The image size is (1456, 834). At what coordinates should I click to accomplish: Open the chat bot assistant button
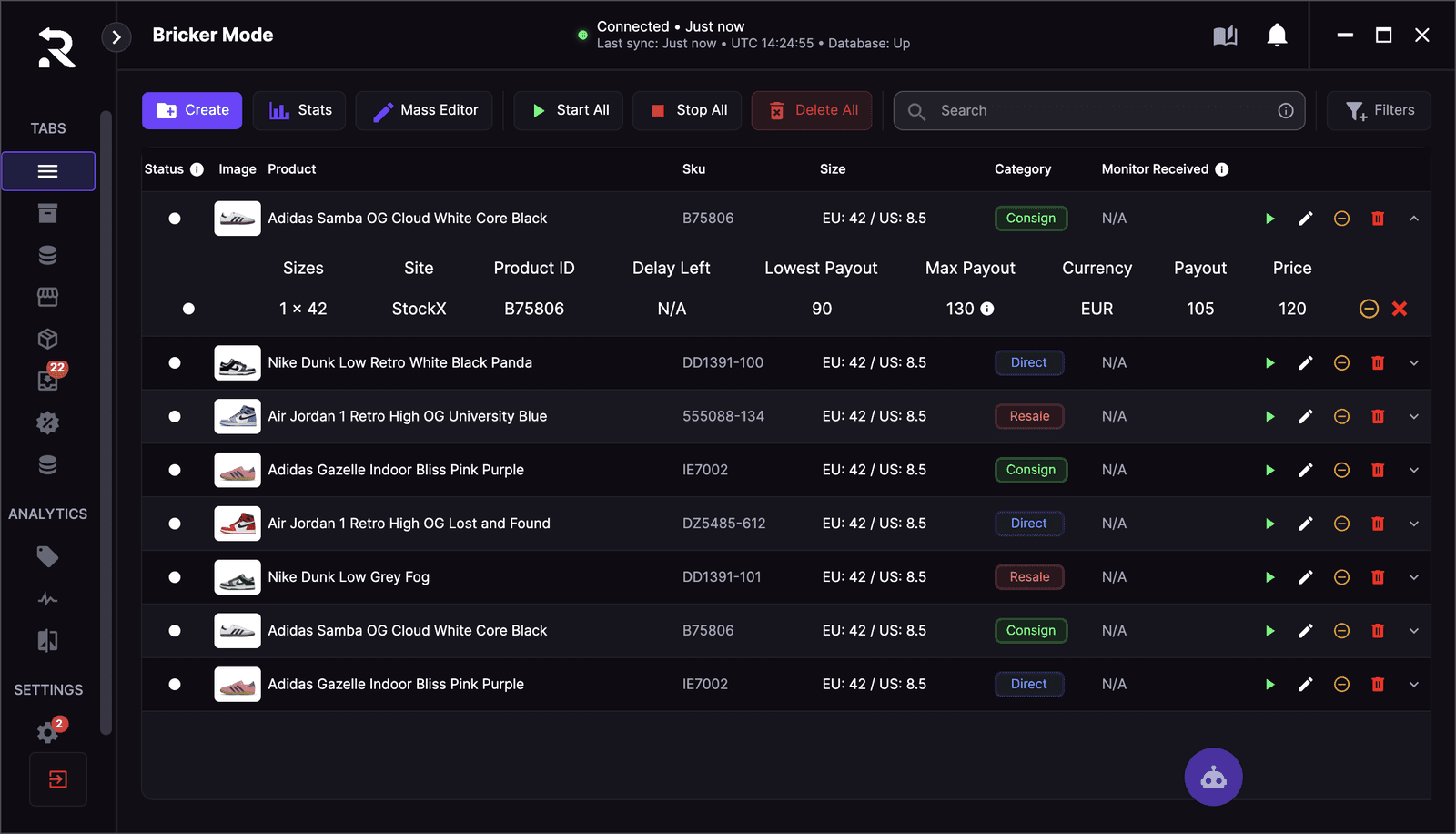coord(1213,777)
